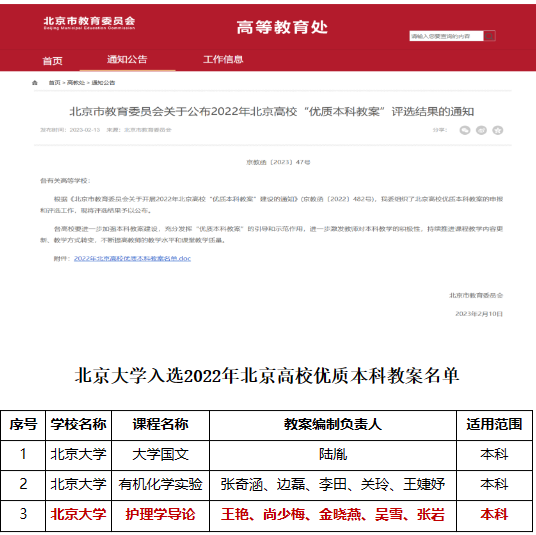Click the 本科 cell in the 有机化学实验 row
The height and width of the screenshot is (535, 536).
click(x=494, y=485)
